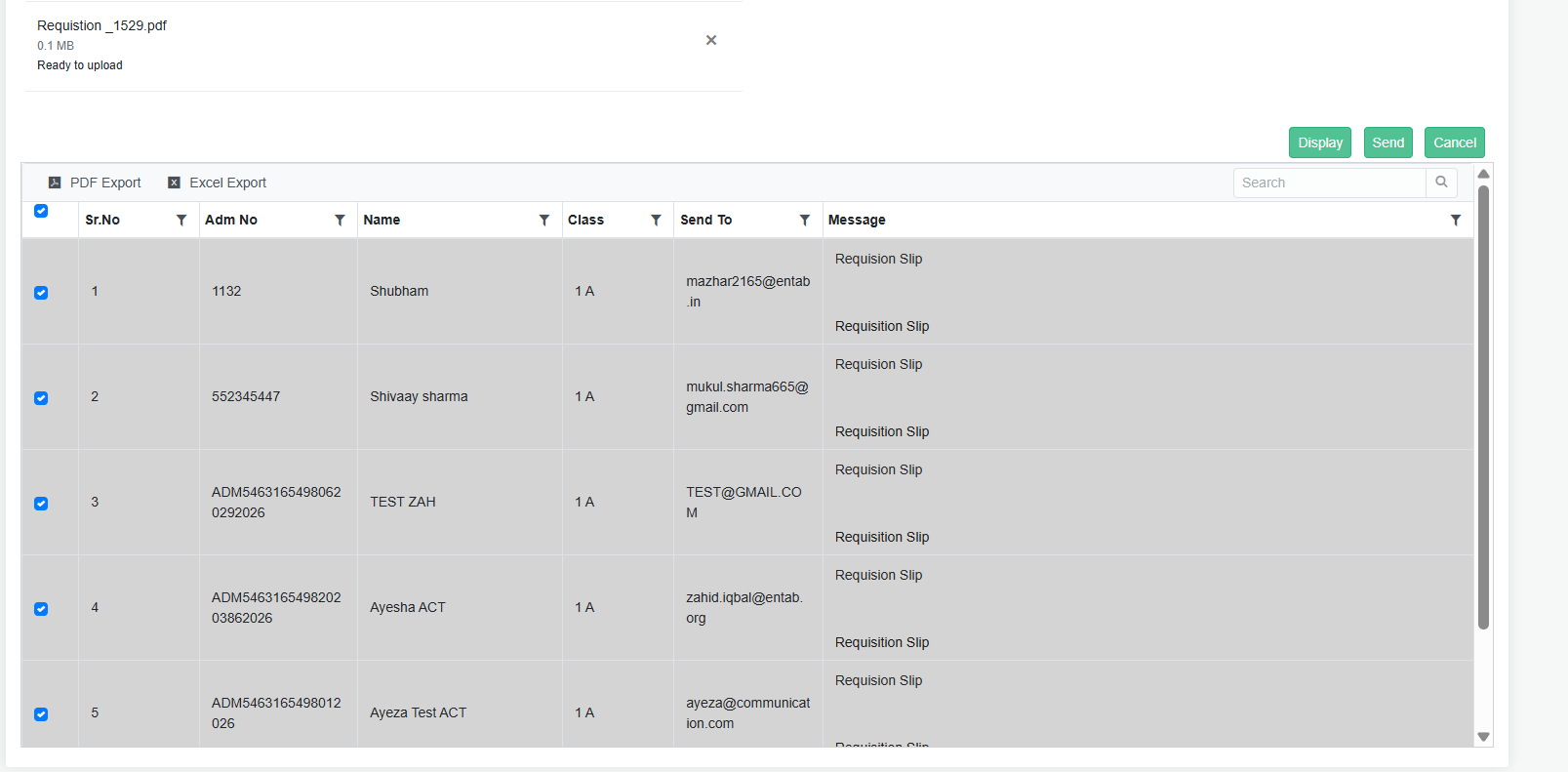Sort by the Name column header
This screenshot has width=1568, height=772.
[382, 220]
